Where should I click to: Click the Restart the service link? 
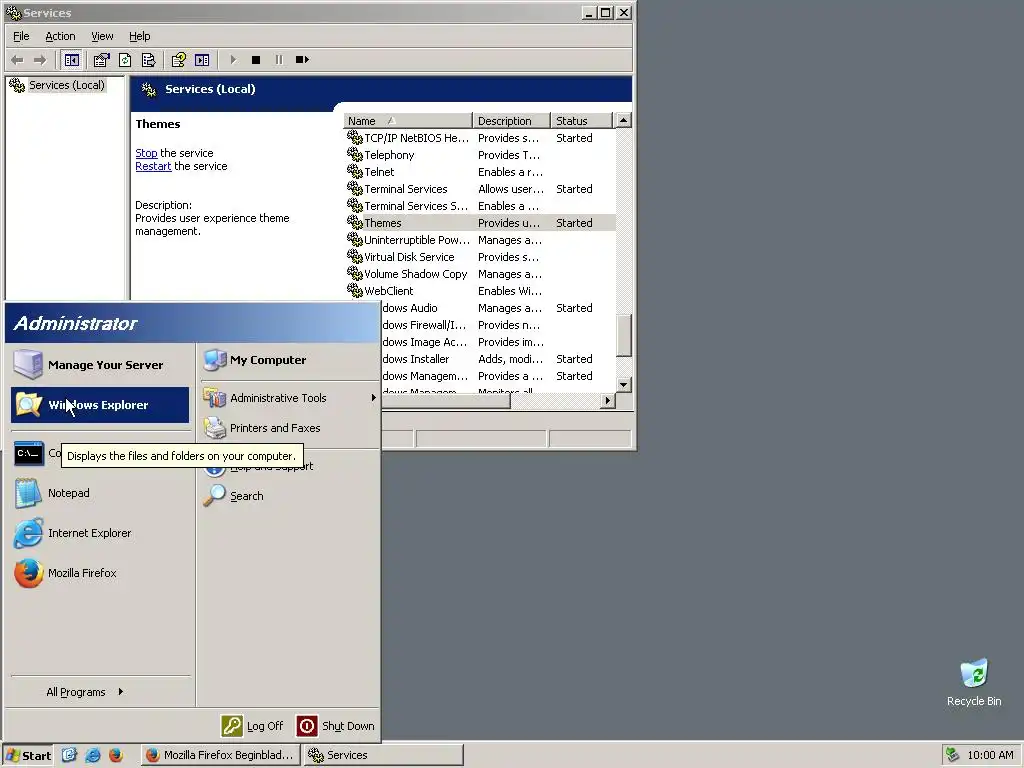pos(153,166)
